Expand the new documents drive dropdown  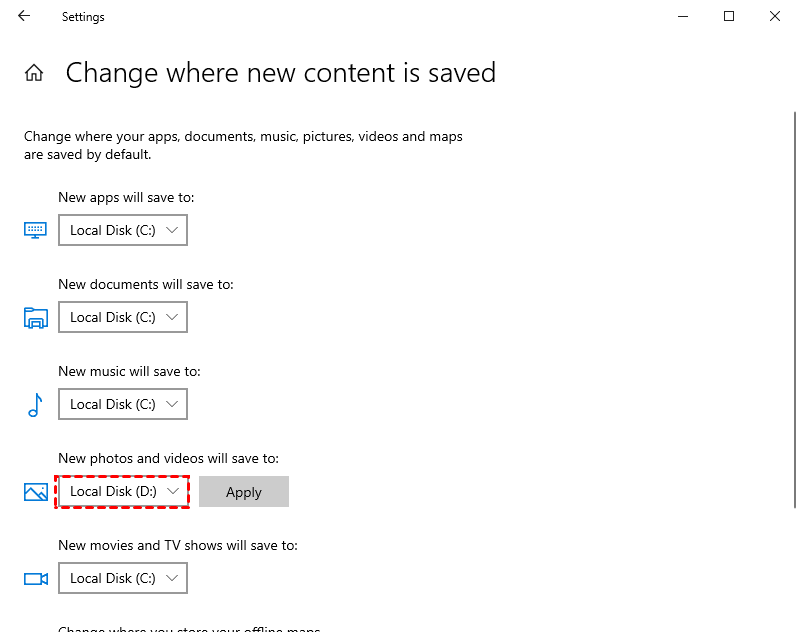click(123, 318)
